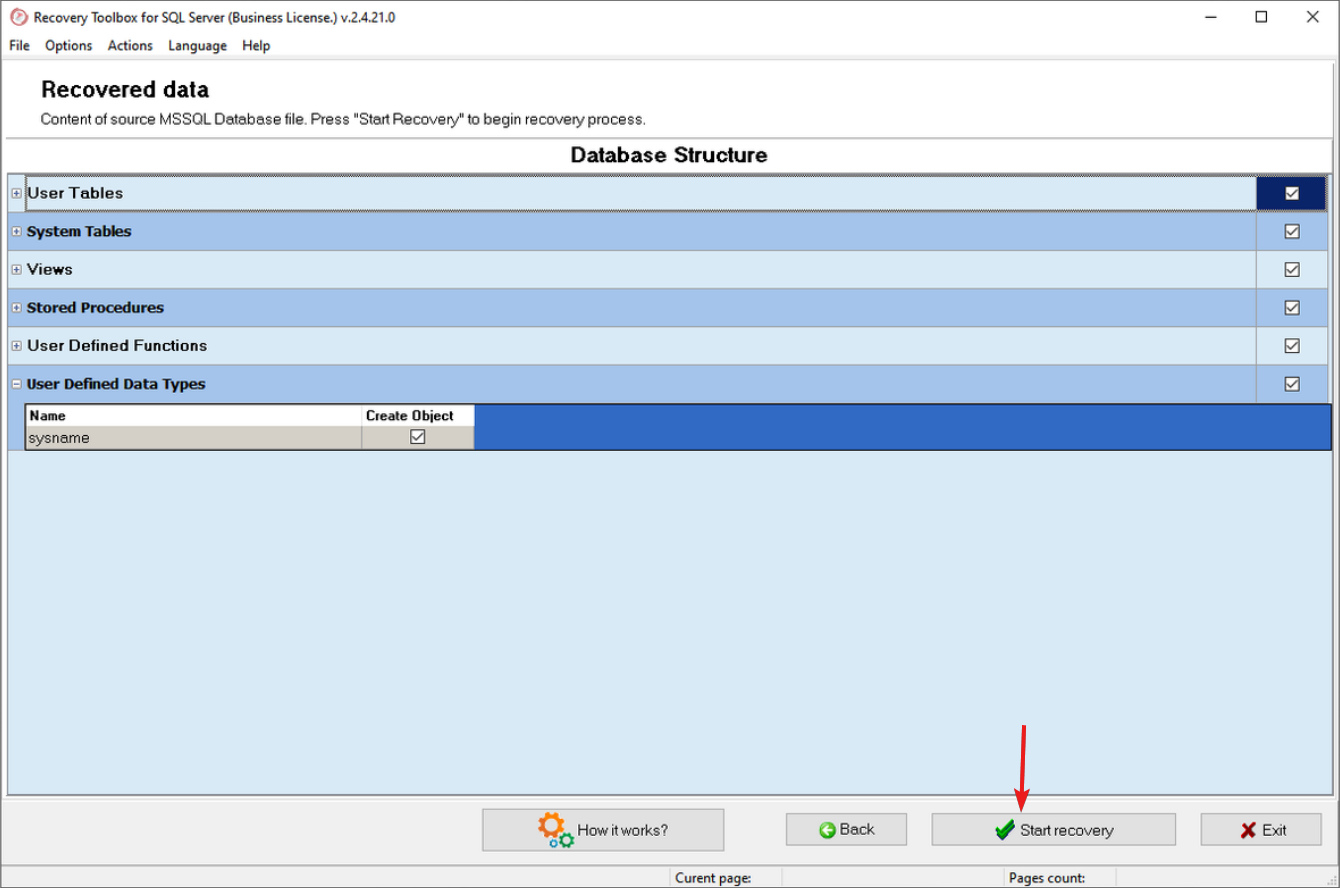Click the Recovery Toolbox app icon in title bar

[18, 17]
